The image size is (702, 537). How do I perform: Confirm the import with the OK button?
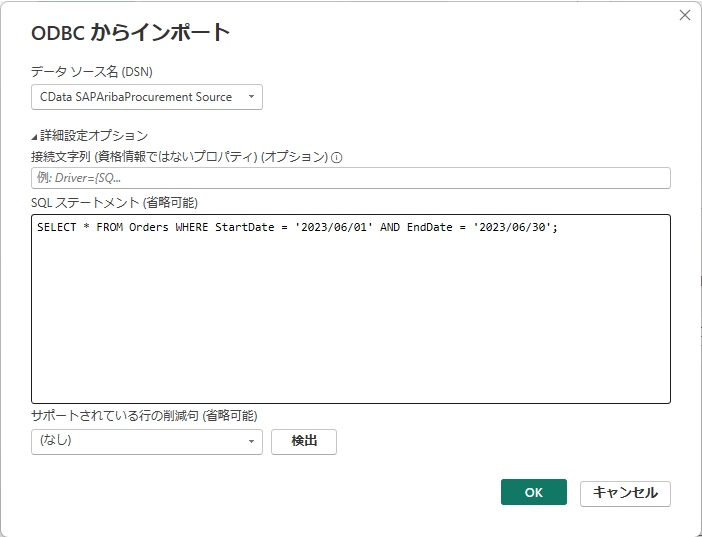[534, 492]
